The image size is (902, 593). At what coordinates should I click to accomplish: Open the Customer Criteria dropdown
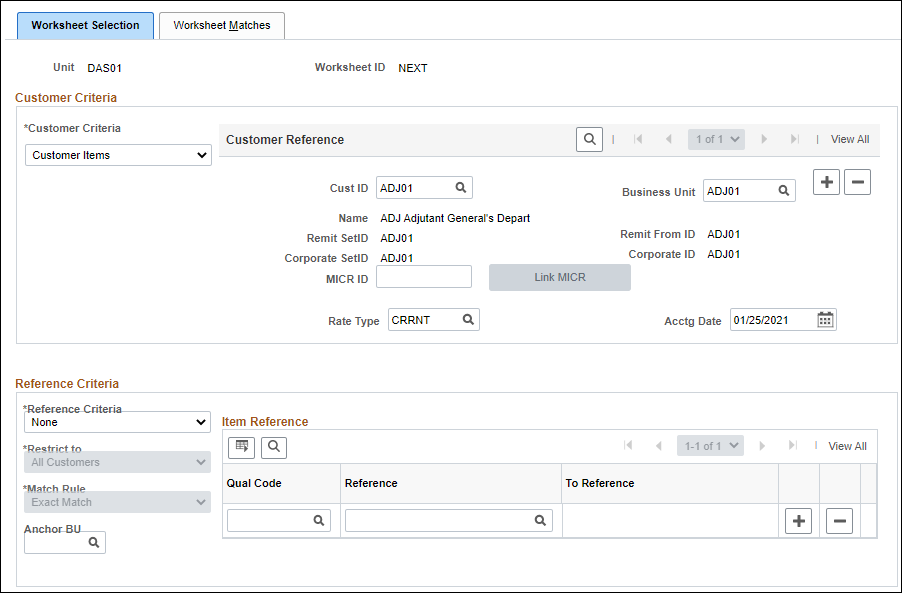click(x=117, y=155)
